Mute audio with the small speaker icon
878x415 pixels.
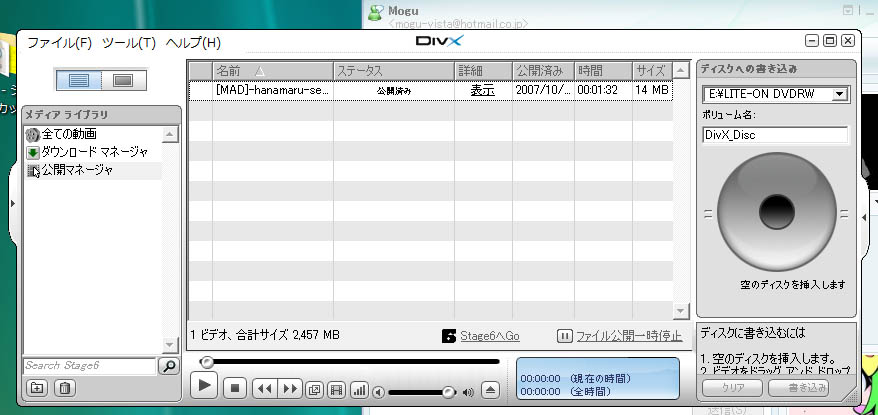tap(379, 392)
